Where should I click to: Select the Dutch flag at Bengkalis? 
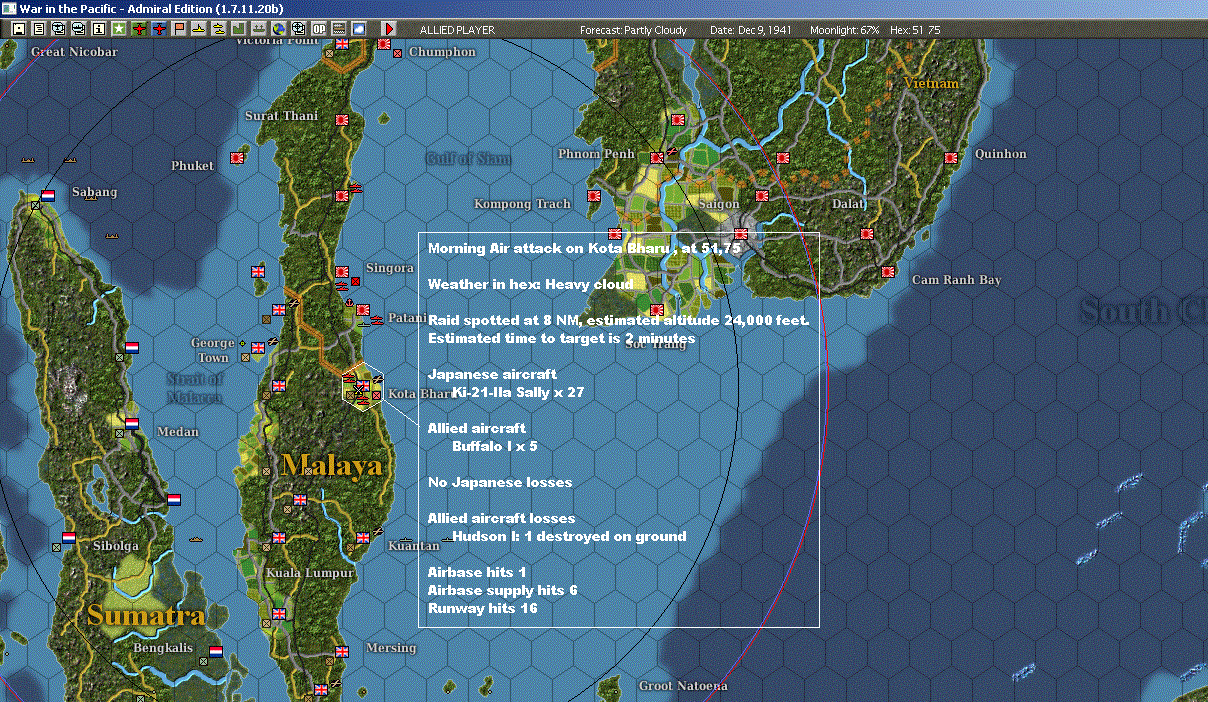pos(215,651)
